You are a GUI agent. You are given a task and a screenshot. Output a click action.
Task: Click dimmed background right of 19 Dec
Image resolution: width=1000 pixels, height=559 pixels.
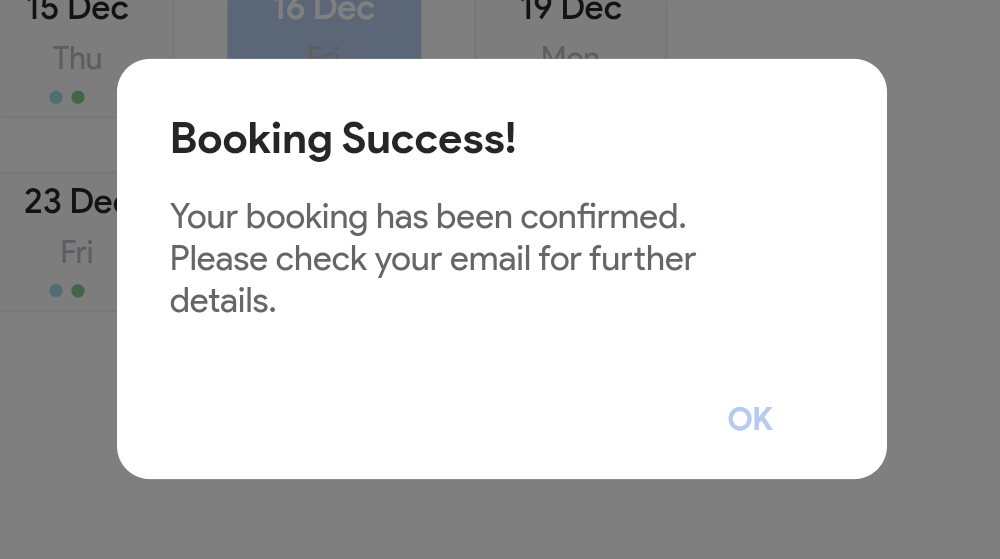[x=829, y=29]
